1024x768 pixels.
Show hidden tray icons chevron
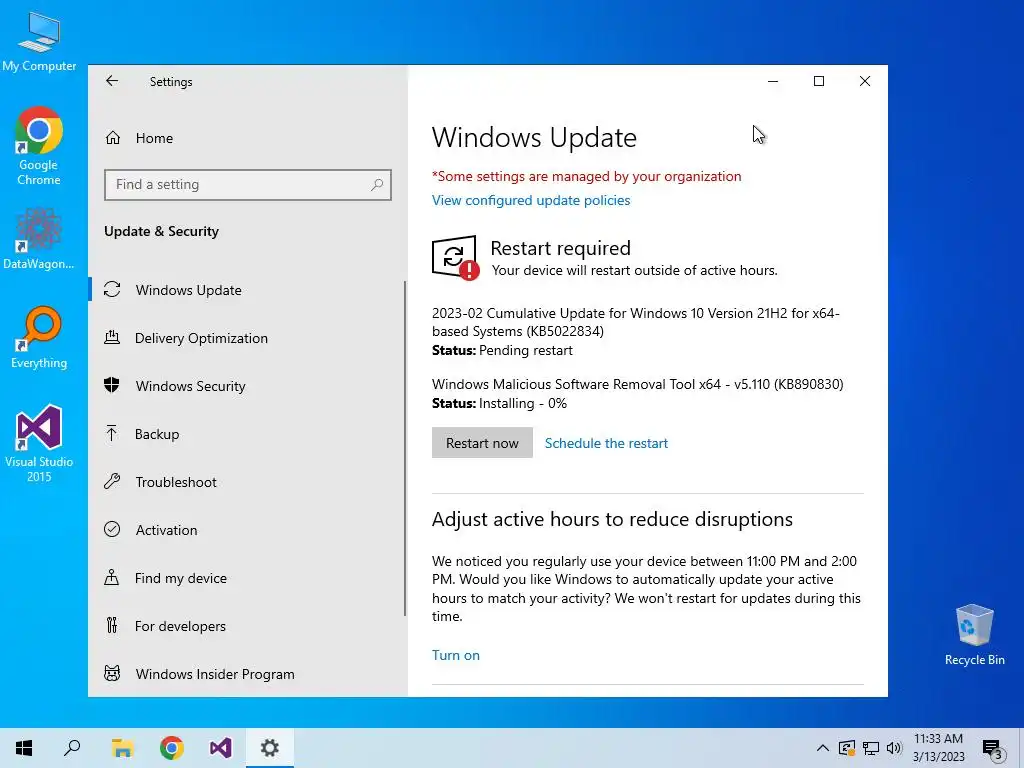tap(823, 748)
